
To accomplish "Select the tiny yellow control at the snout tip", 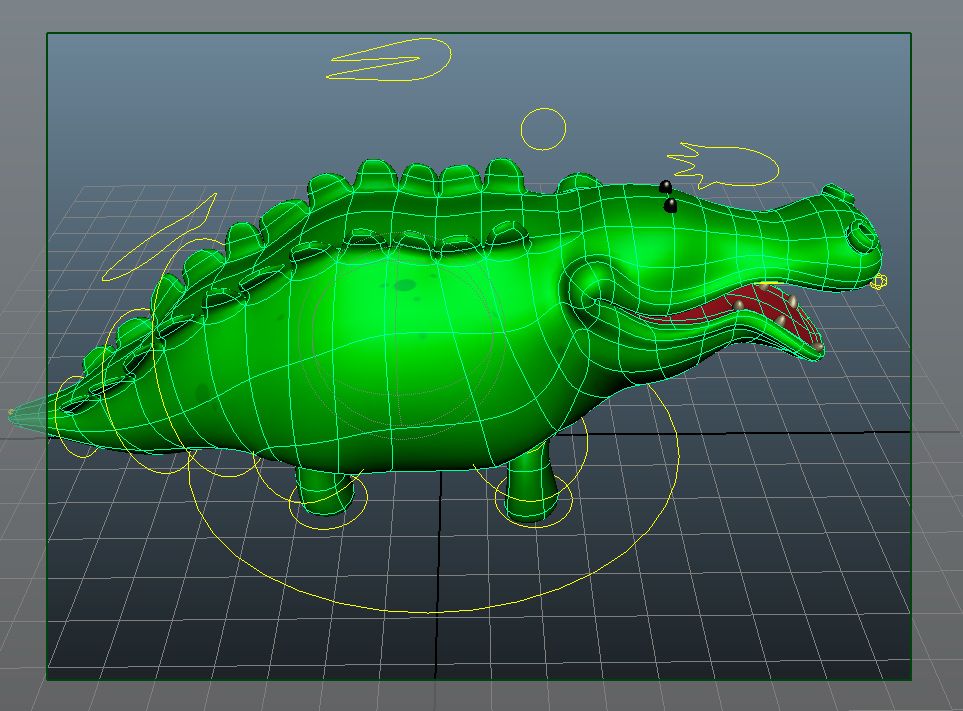I will [x=879, y=283].
